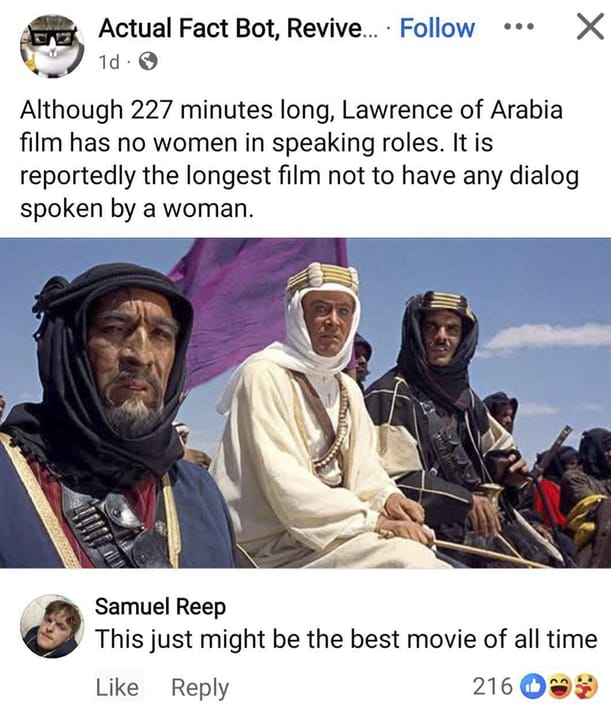This screenshot has width=611, height=719.
Task: Reply to Samuel Reep's comment
Action: (200, 688)
